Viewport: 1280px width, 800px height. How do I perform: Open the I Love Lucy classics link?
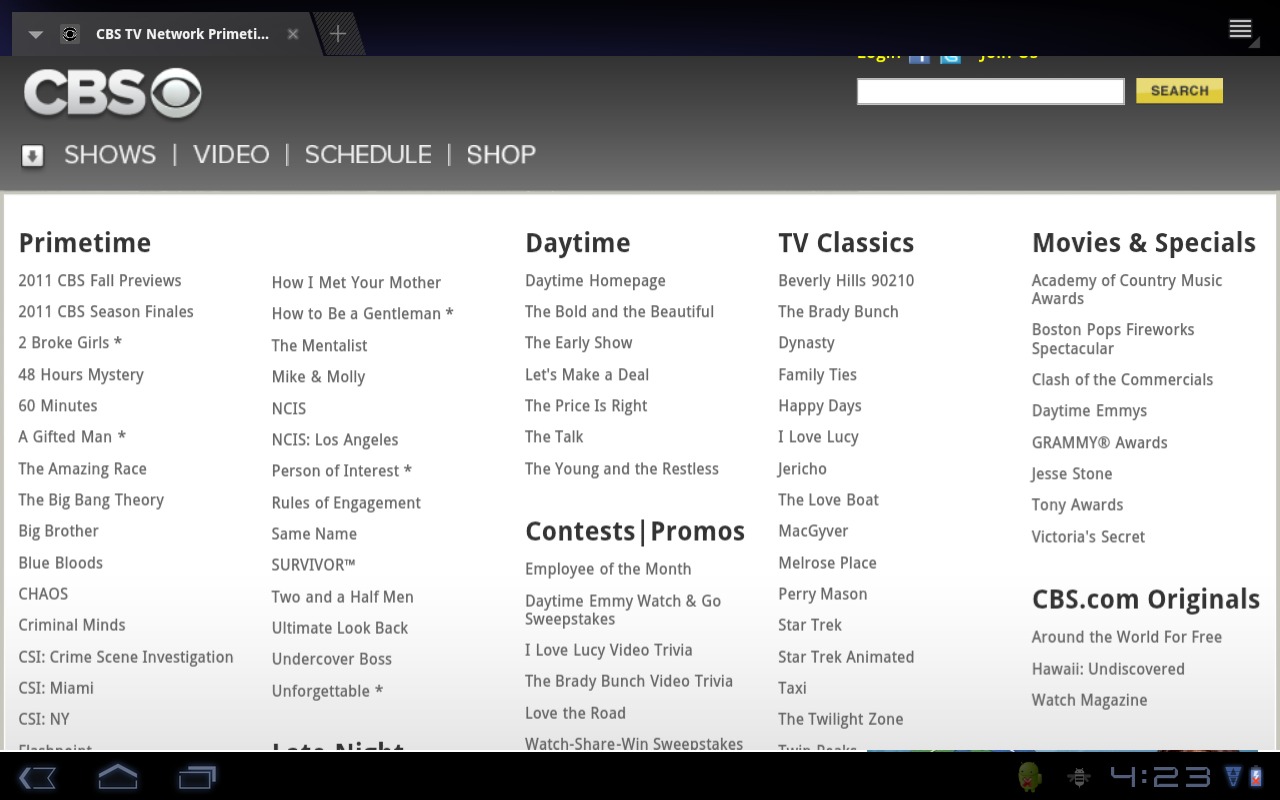coord(818,437)
